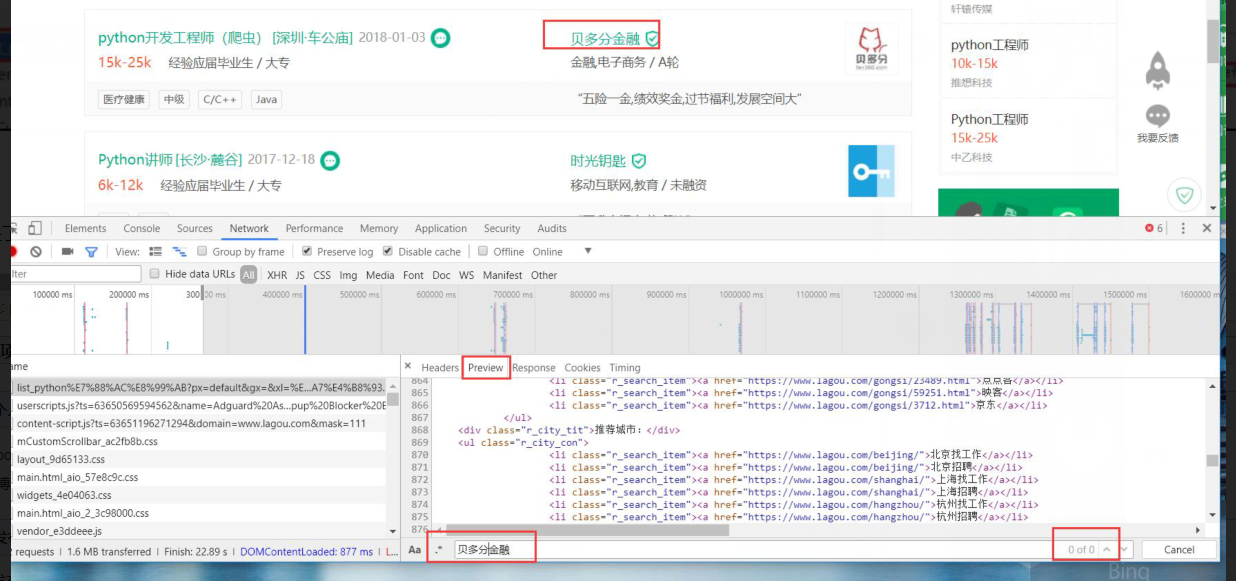Image resolution: width=1236 pixels, height=581 pixels.
Task: Open the DevTools more options menu
Action: coord(1183,228)
